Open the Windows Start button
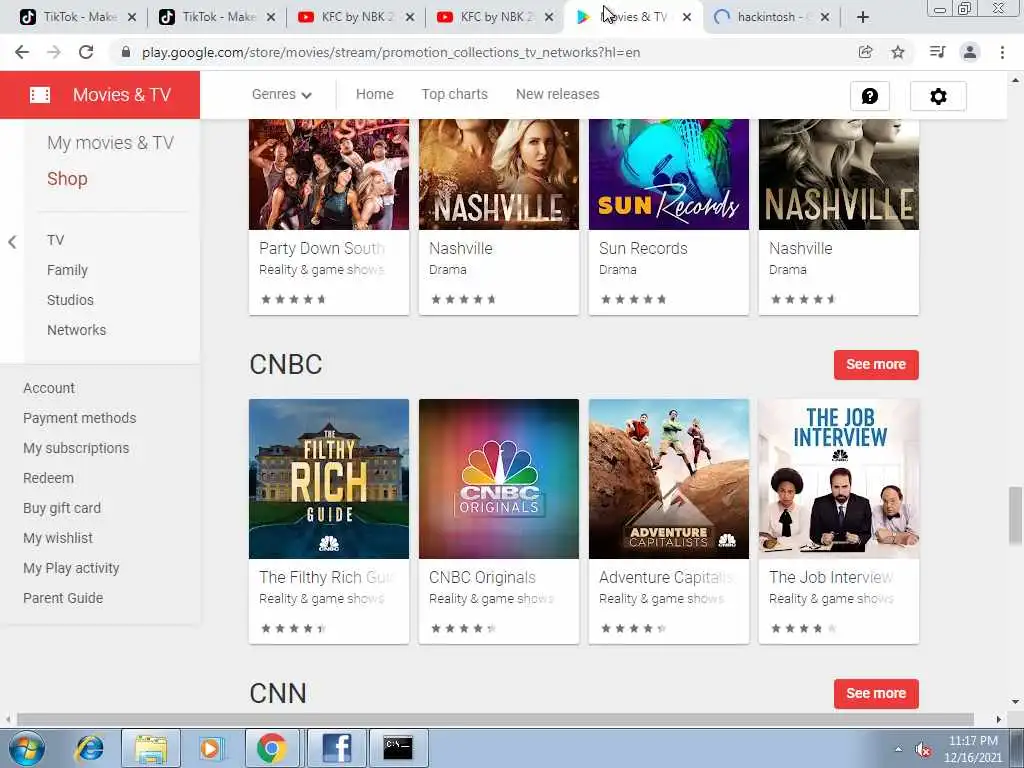Image resolution: width=1024 pixels, height=768 pixels. [x=27, y=748]
